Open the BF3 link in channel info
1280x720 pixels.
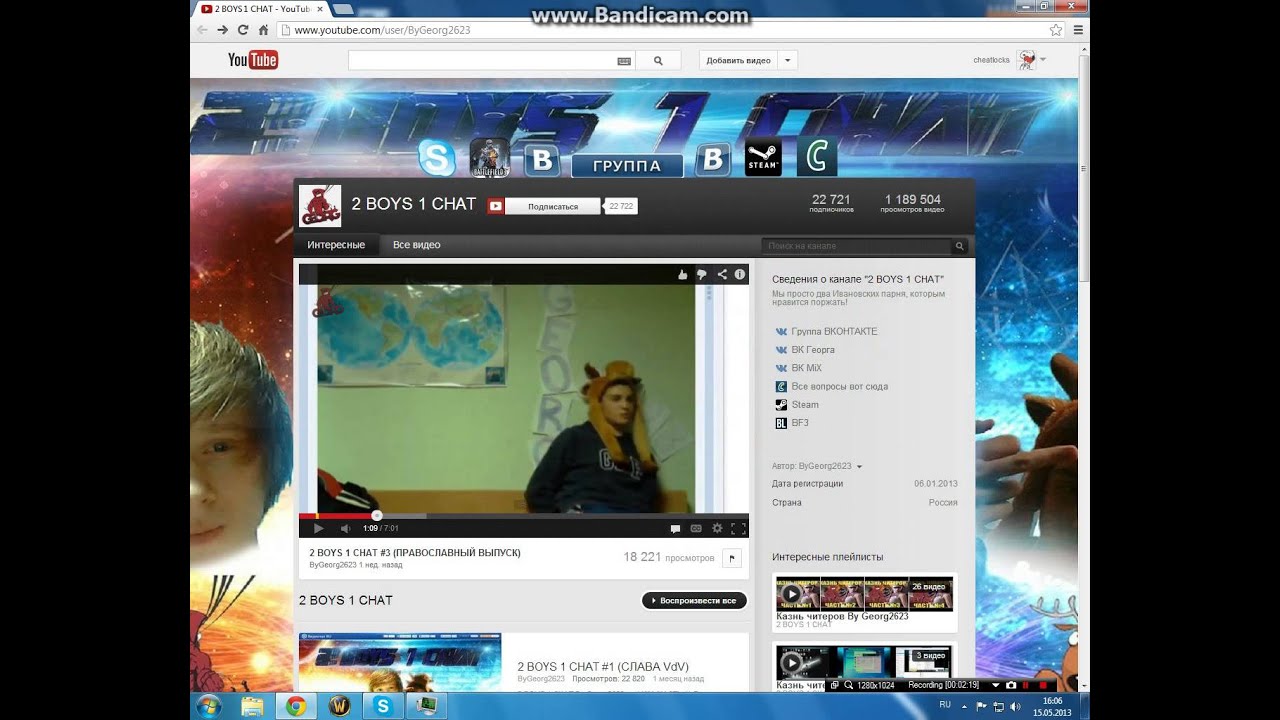(x=800, y=423)
